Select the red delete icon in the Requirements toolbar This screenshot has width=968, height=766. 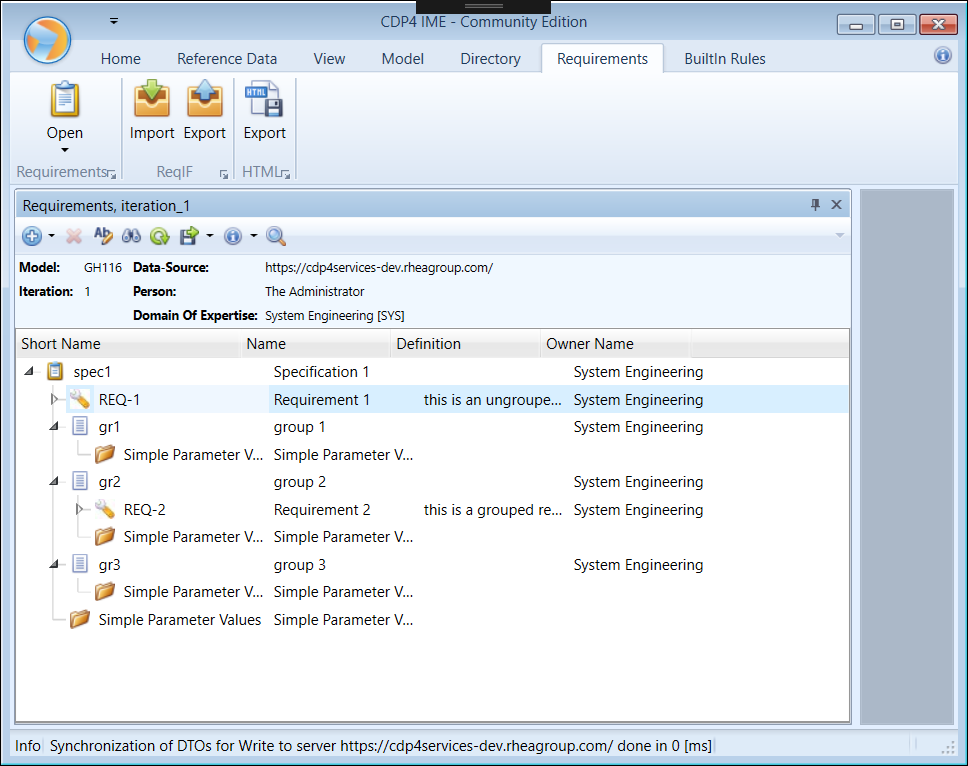pyautogui.click(x=75, y=236)
